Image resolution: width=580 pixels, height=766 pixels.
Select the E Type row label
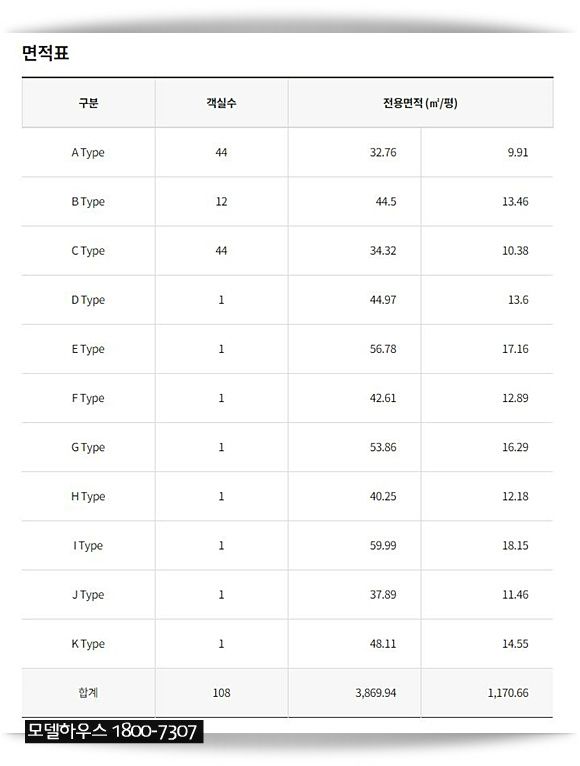[x=88, y=349]
